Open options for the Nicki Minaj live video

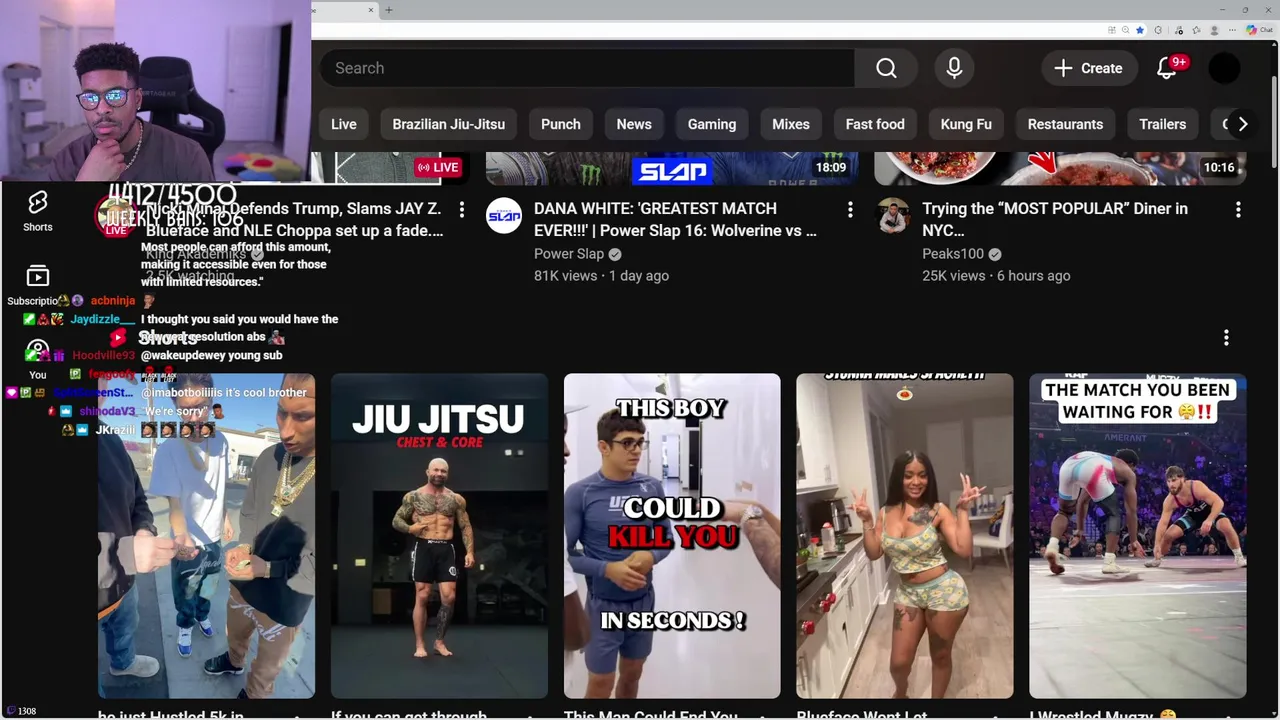(x=461, y=209)
